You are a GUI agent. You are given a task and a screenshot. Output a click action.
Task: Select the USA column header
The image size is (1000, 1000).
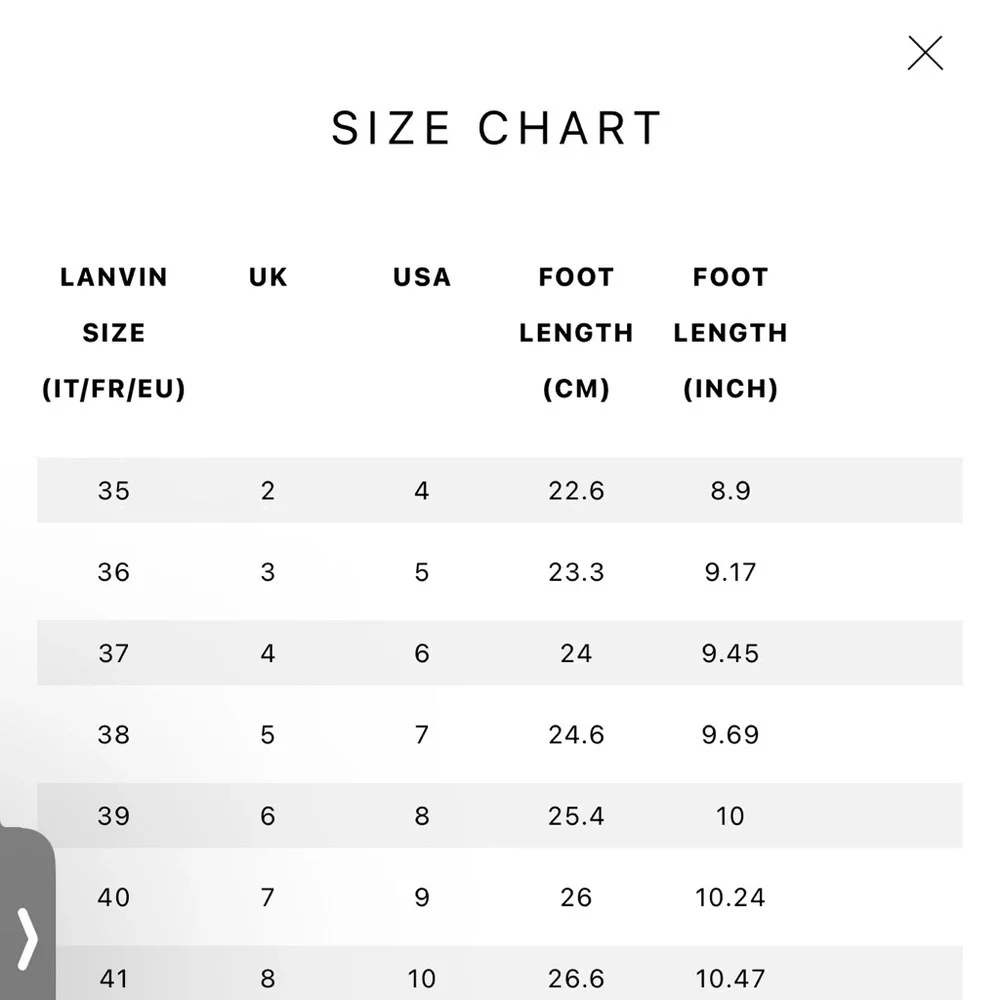pos(422,277)
